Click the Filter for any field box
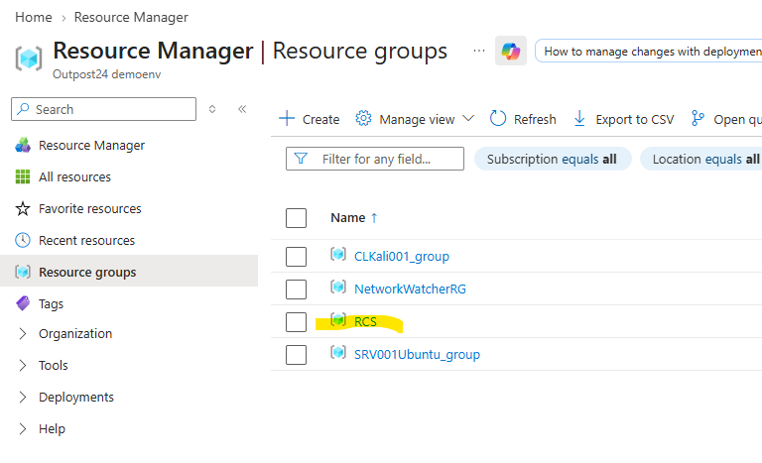Viewport: 762px width, 463px height. pos(375,159)
